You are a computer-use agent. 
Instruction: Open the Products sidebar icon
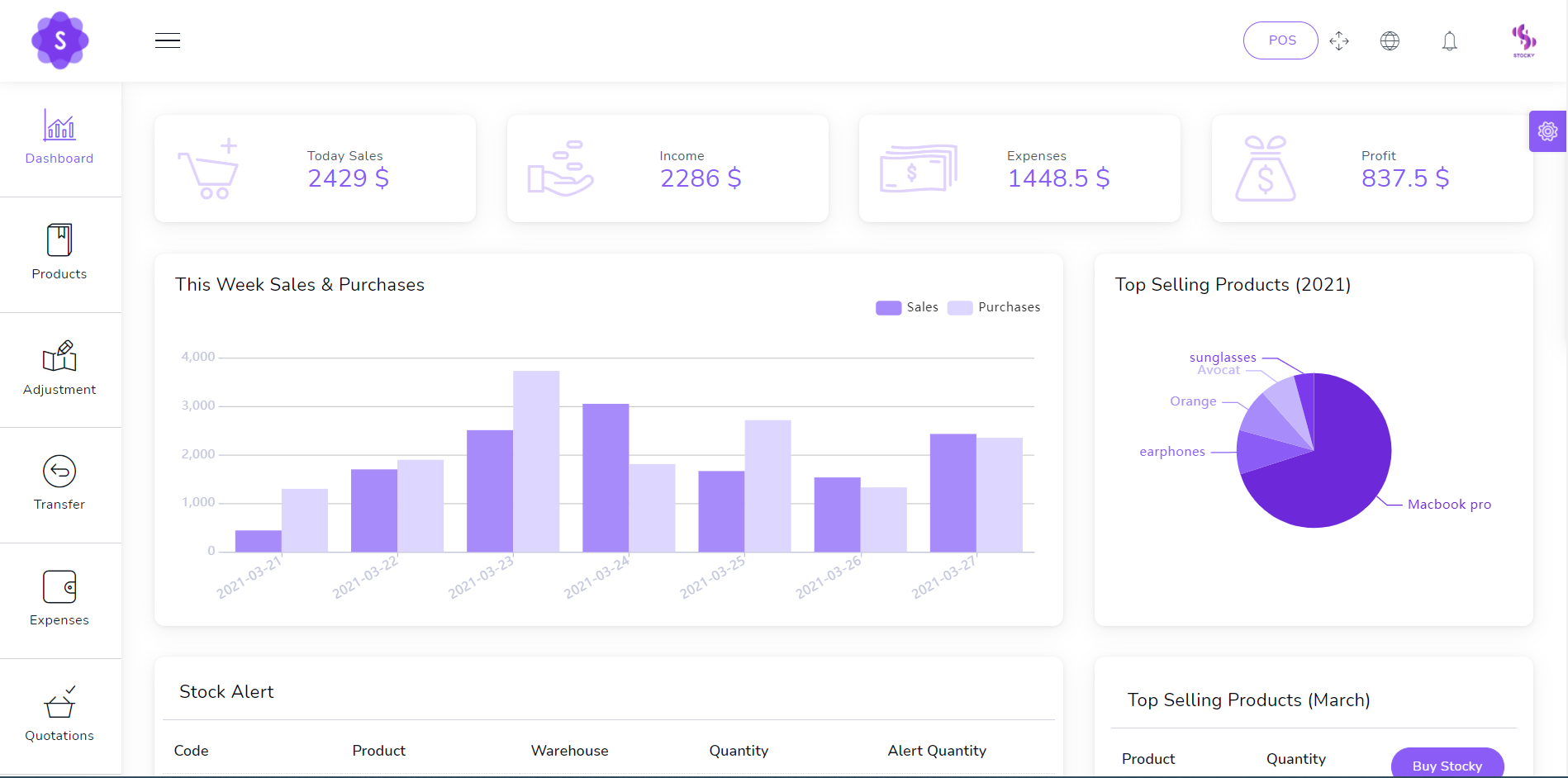click(x=59, y=240)
